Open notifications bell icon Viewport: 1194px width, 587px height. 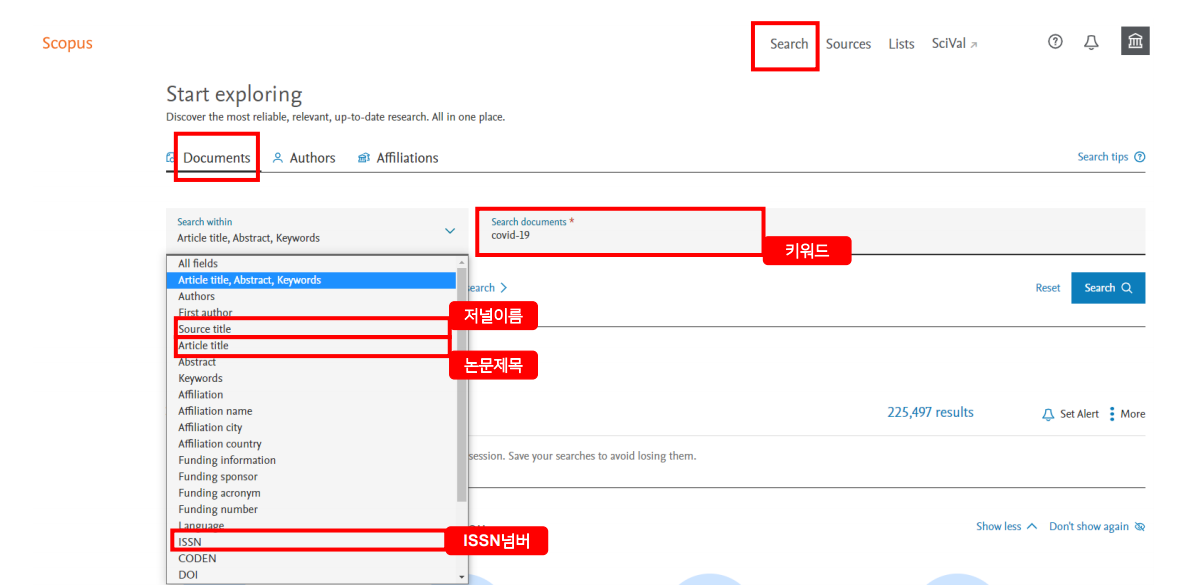[1091, 42]
